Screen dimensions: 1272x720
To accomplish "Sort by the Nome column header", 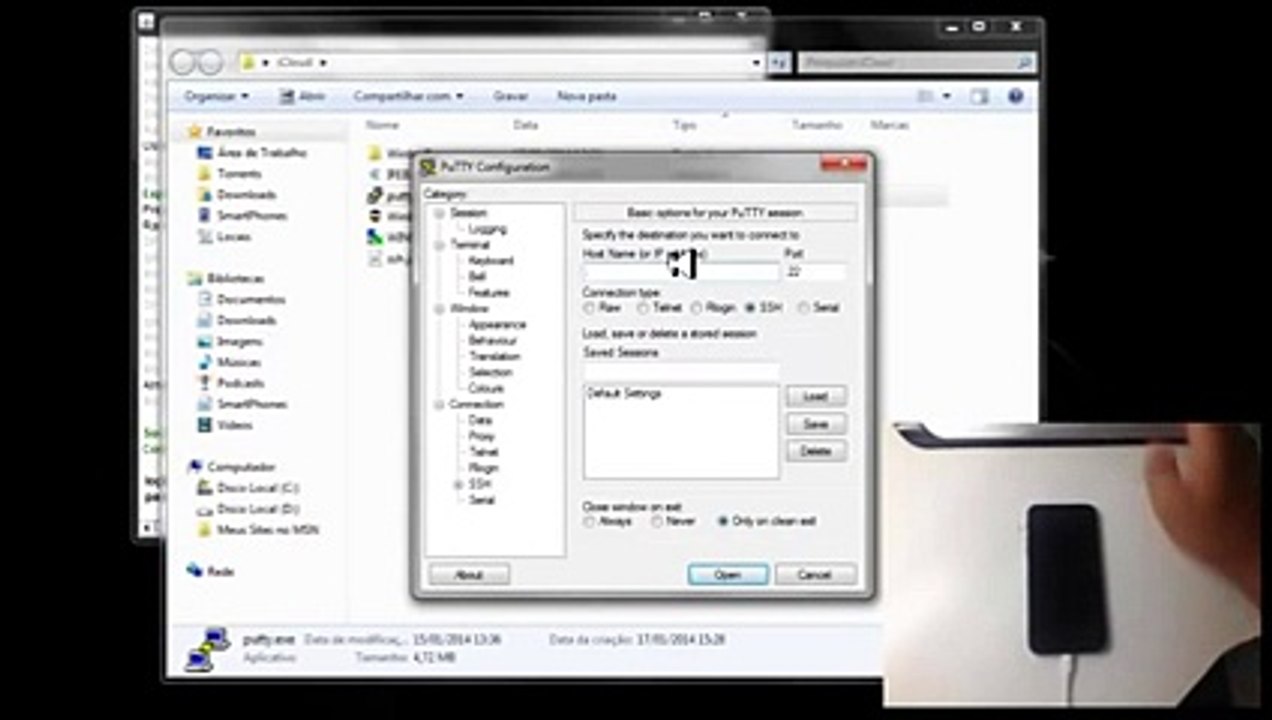I will [x=382, y=125].
